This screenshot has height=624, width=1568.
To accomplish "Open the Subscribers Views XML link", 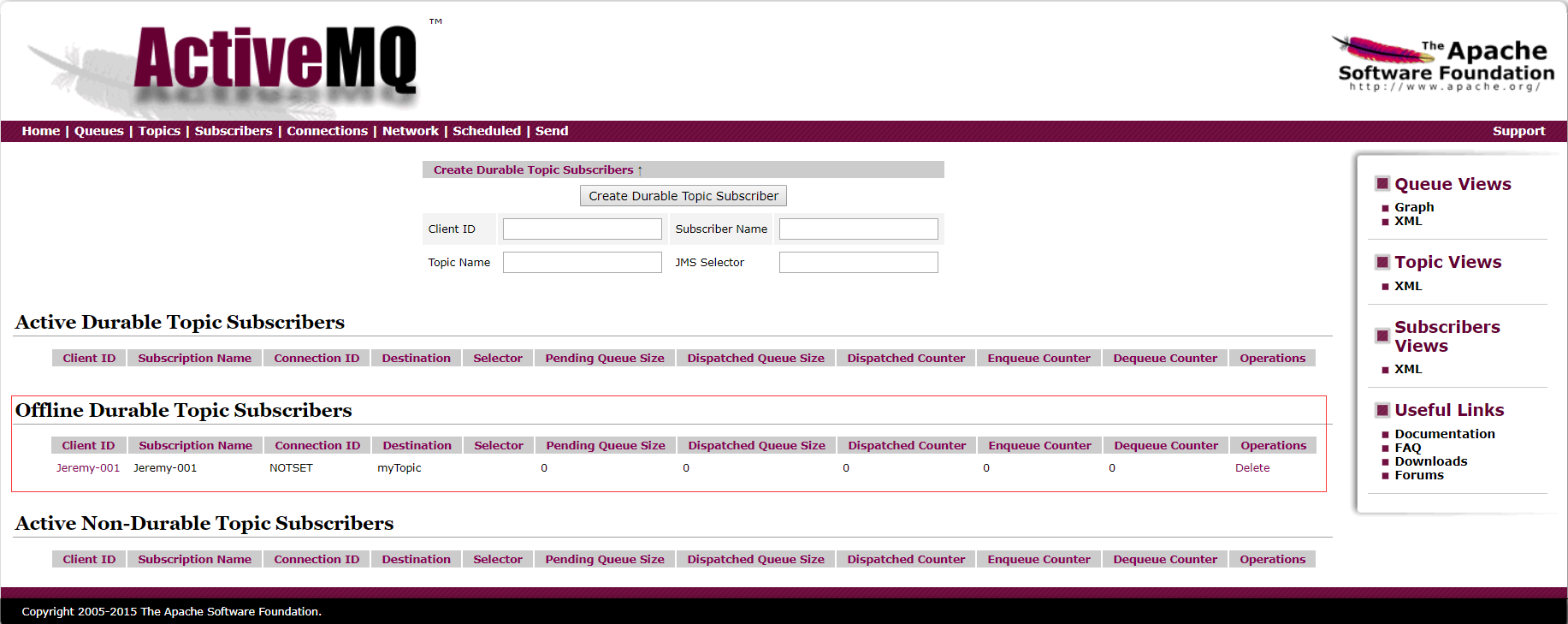I will (1408, 369).
